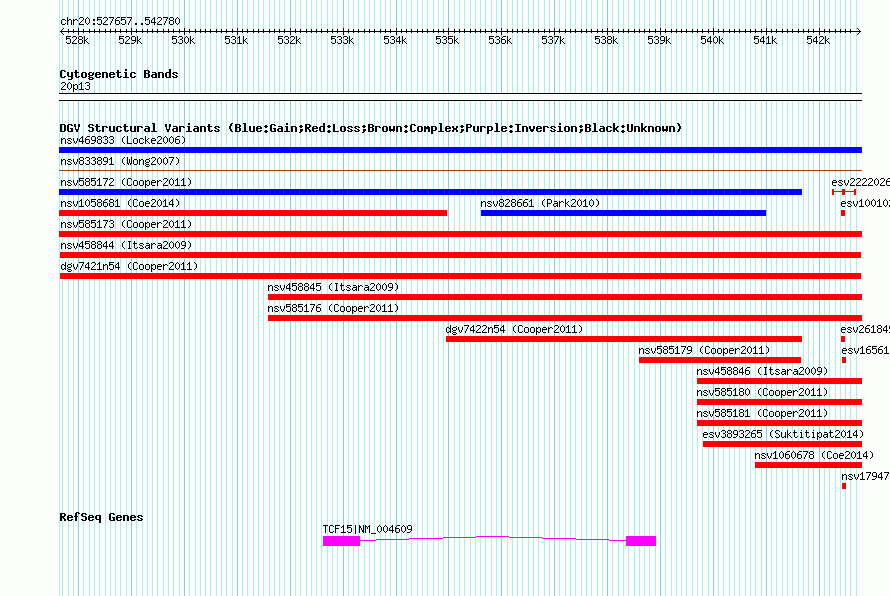Screen dimensions: 890x596
Task: Click the chr20:527657..542780 region label
Action: click(120, 21)
